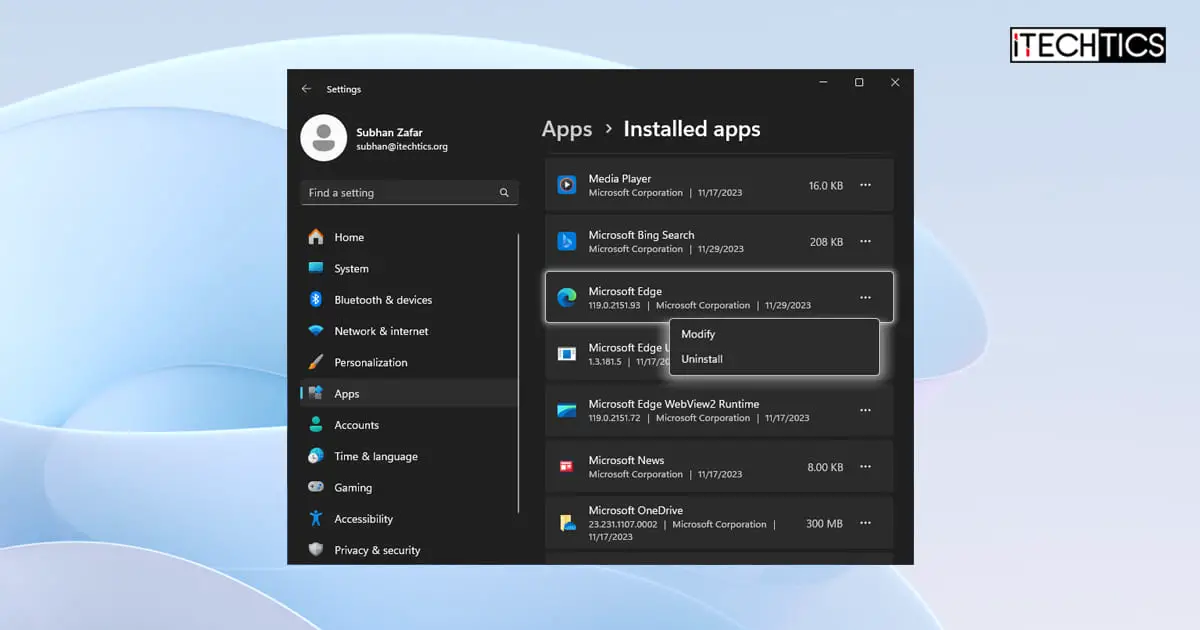The width and height of the screenshot is (1200, 630).
Task: Click the Microsoft News app icon
Action: pyautogui.click(x=567, y=466)
